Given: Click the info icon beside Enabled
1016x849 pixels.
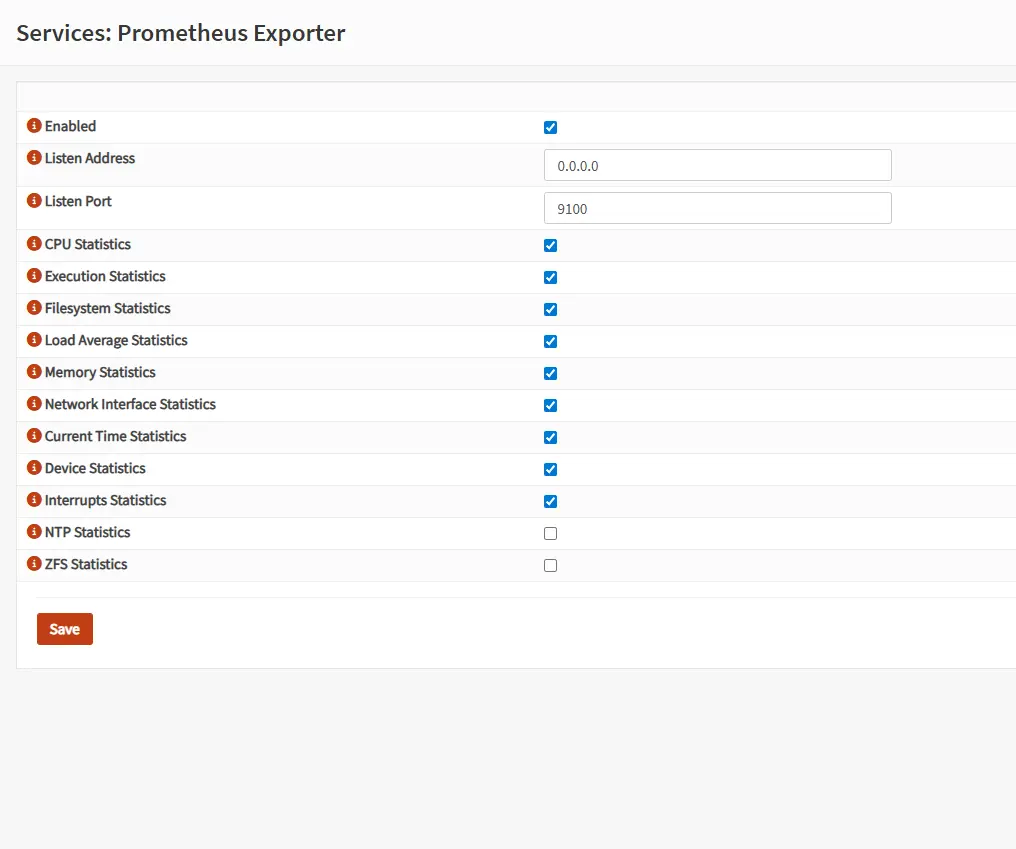Looking at the screenshot, I should [34, 126].
